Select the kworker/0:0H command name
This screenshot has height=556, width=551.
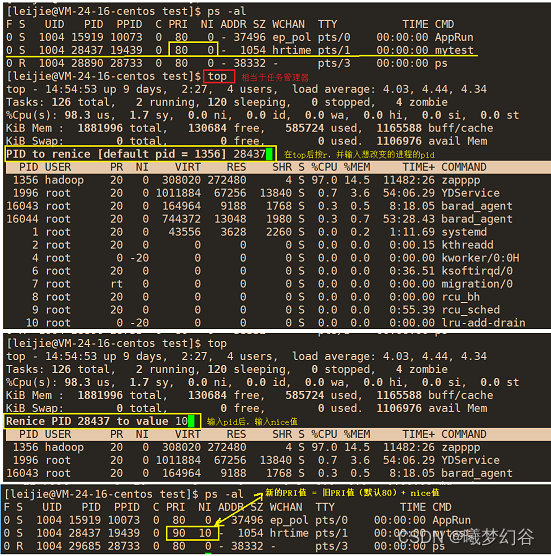pos(480,258)
